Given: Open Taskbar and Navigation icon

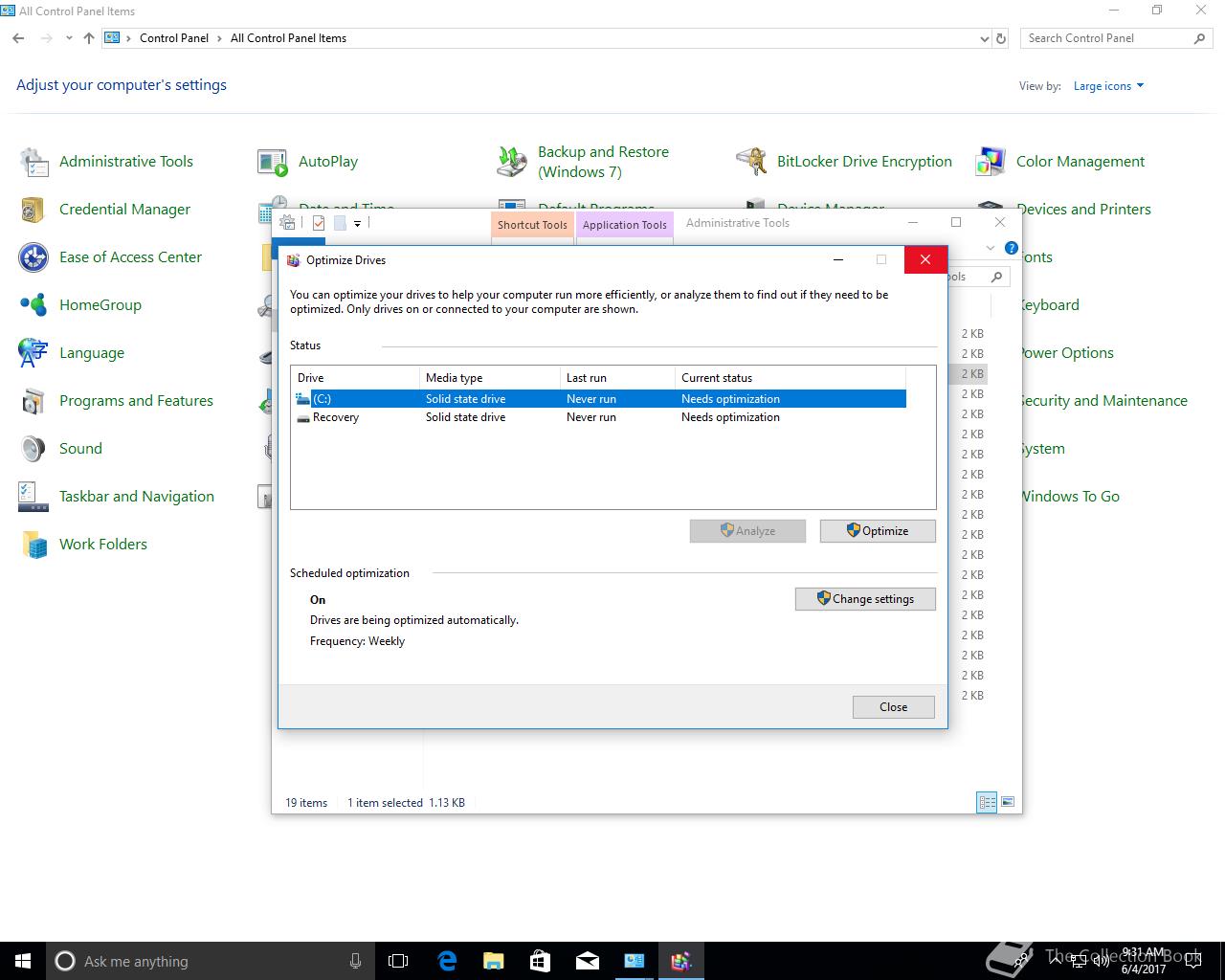Looking at the screenshot, I should click(x=34, y=497).
